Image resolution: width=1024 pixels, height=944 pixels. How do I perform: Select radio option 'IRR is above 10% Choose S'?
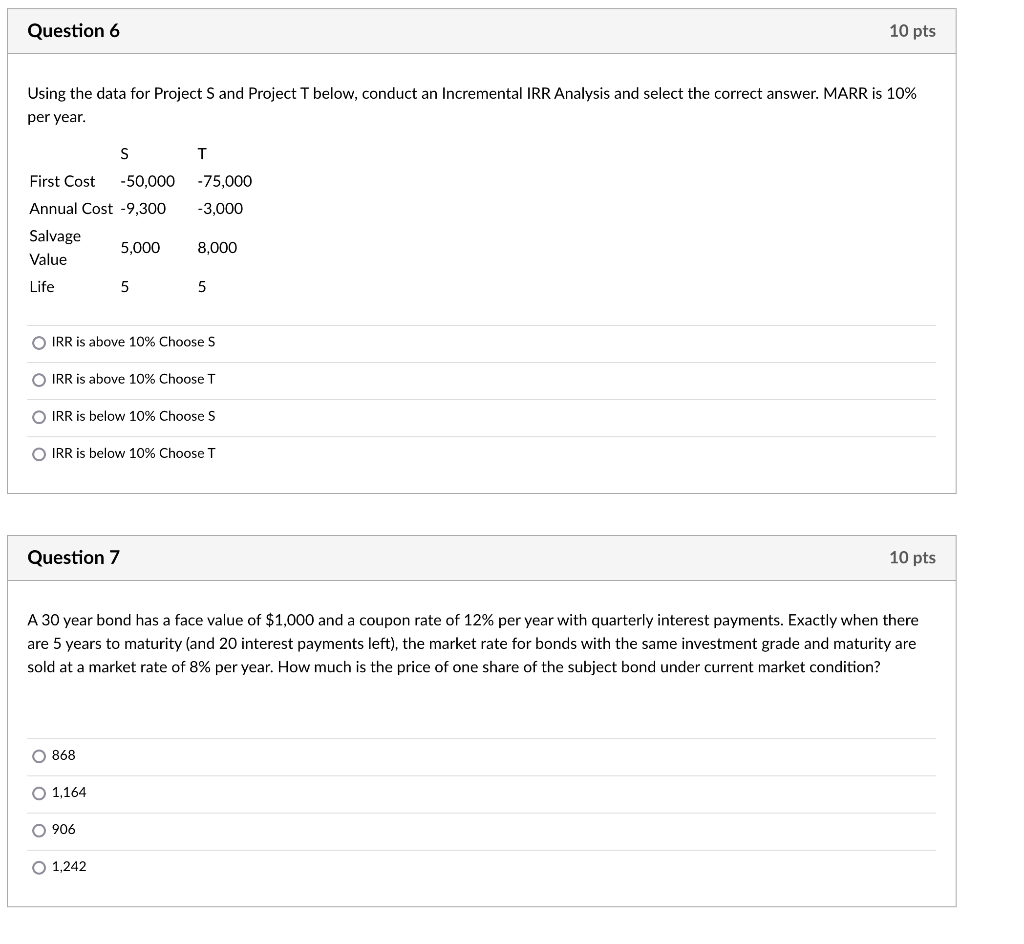tap(38, 341)
